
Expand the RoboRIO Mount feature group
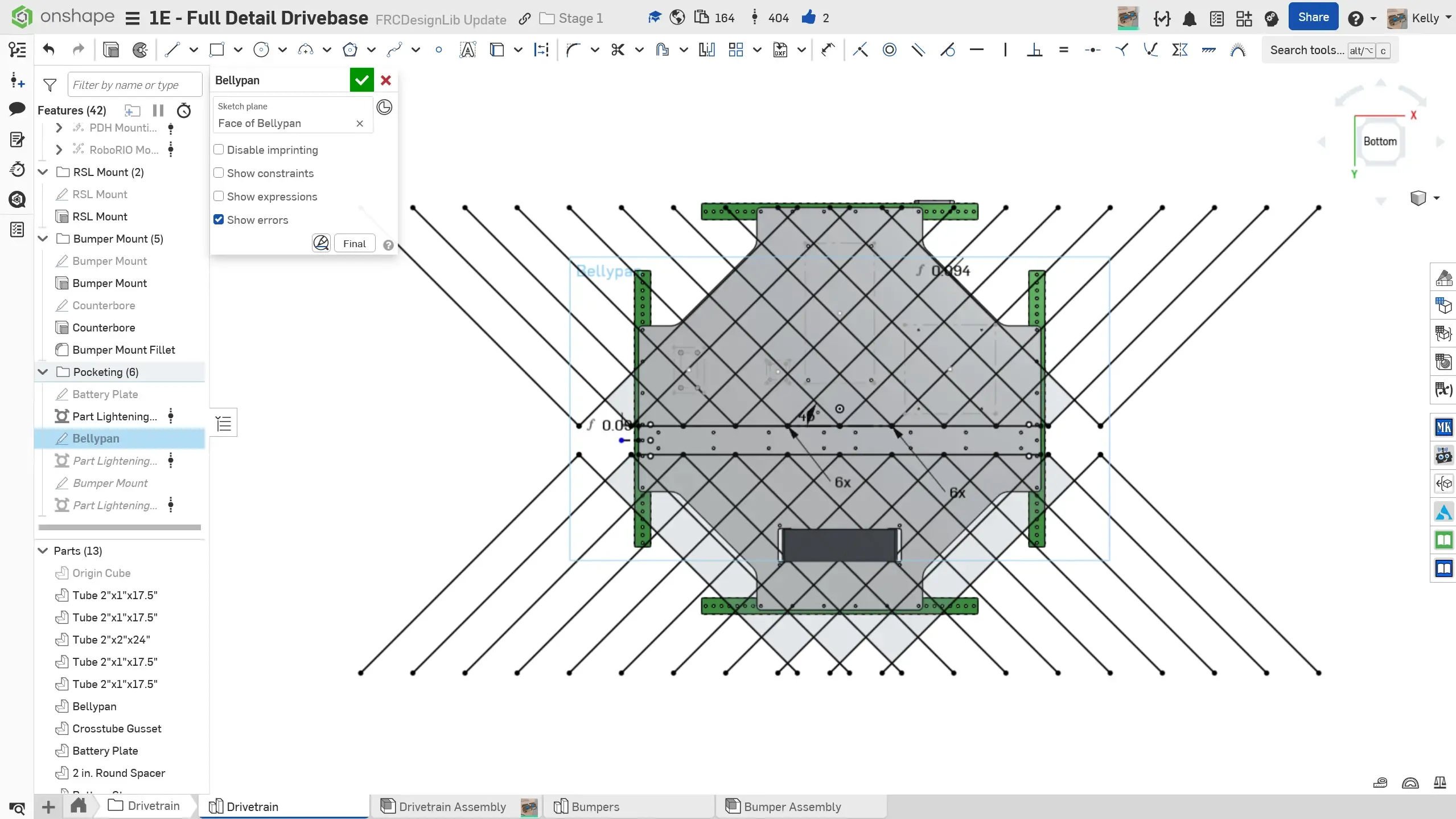pyautogui.click(x=59, y=150)
